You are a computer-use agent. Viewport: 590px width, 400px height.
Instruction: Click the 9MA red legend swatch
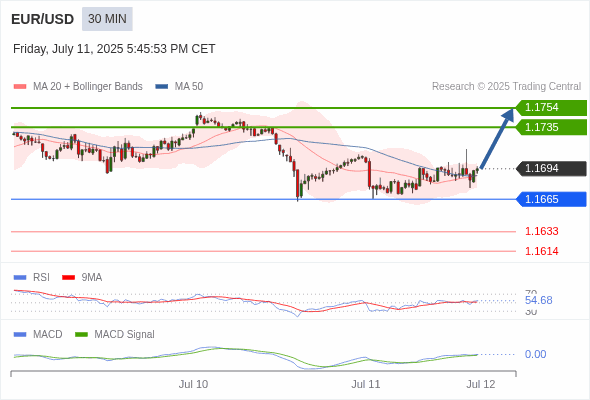pyautogui.click(x=68, y=278)
